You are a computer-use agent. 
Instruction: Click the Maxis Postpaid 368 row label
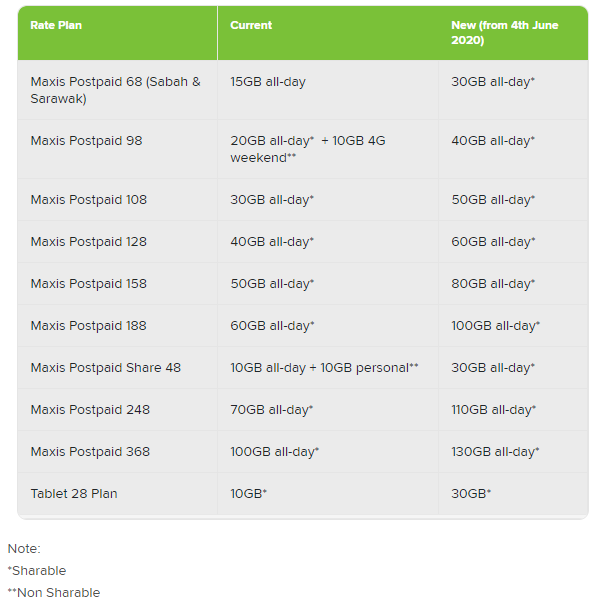90,452
